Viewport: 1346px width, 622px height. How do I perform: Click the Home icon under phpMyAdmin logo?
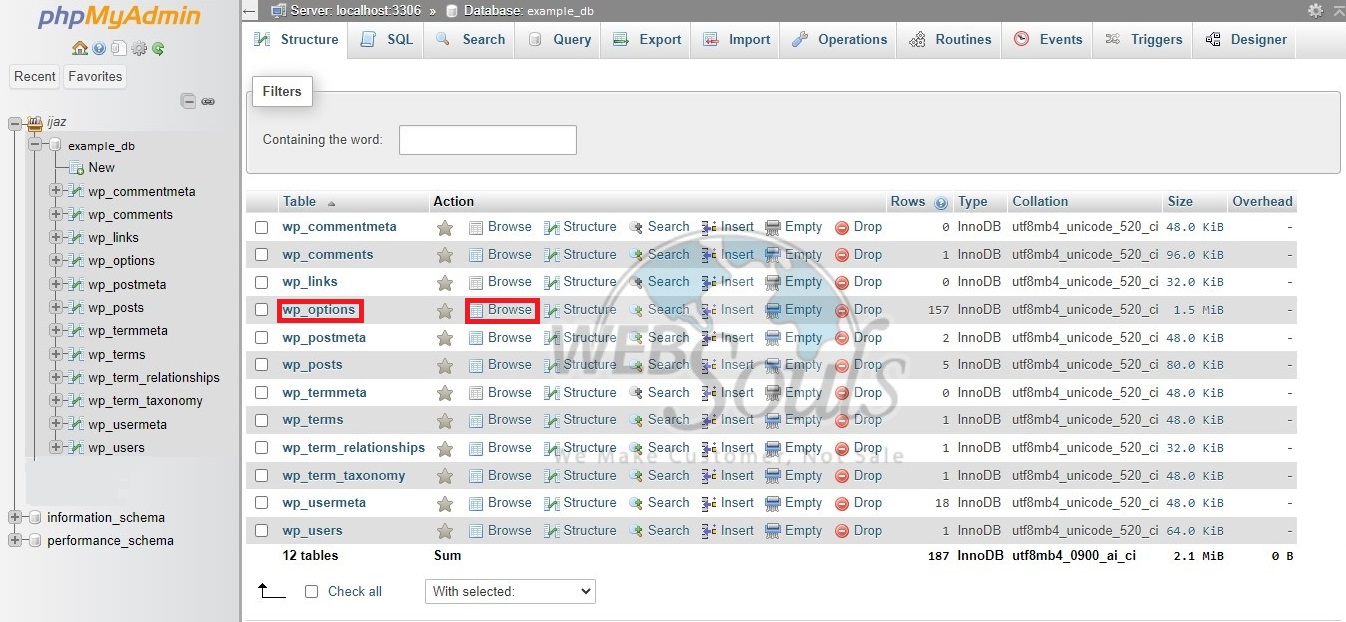pyautogui.click(x=80, y=48)
